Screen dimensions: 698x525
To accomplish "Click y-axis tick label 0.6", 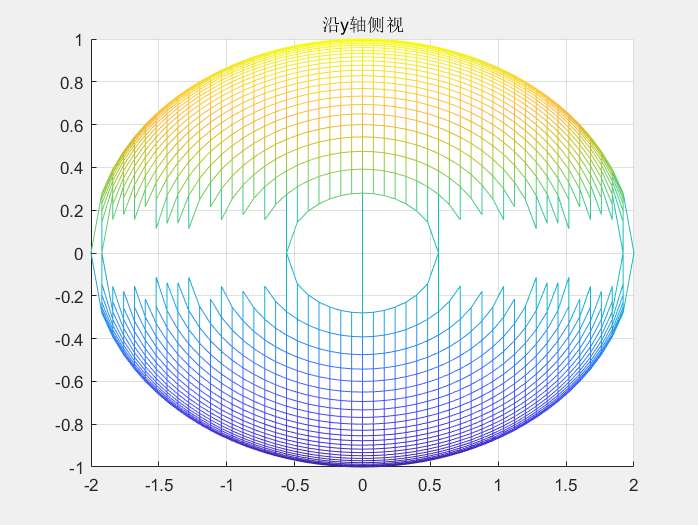I will pyautogui.click(x=72, y=126).
